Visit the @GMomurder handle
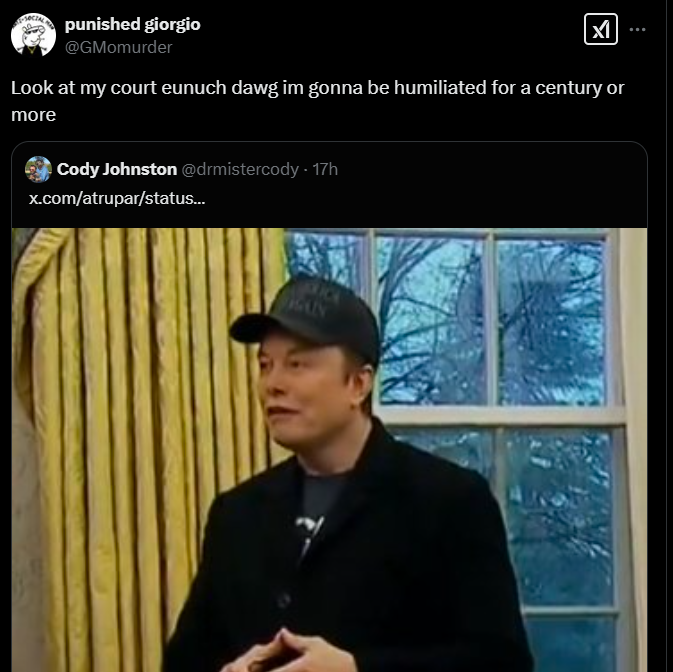The height and width of the screenshot is (672, 673). pos(118,47)
